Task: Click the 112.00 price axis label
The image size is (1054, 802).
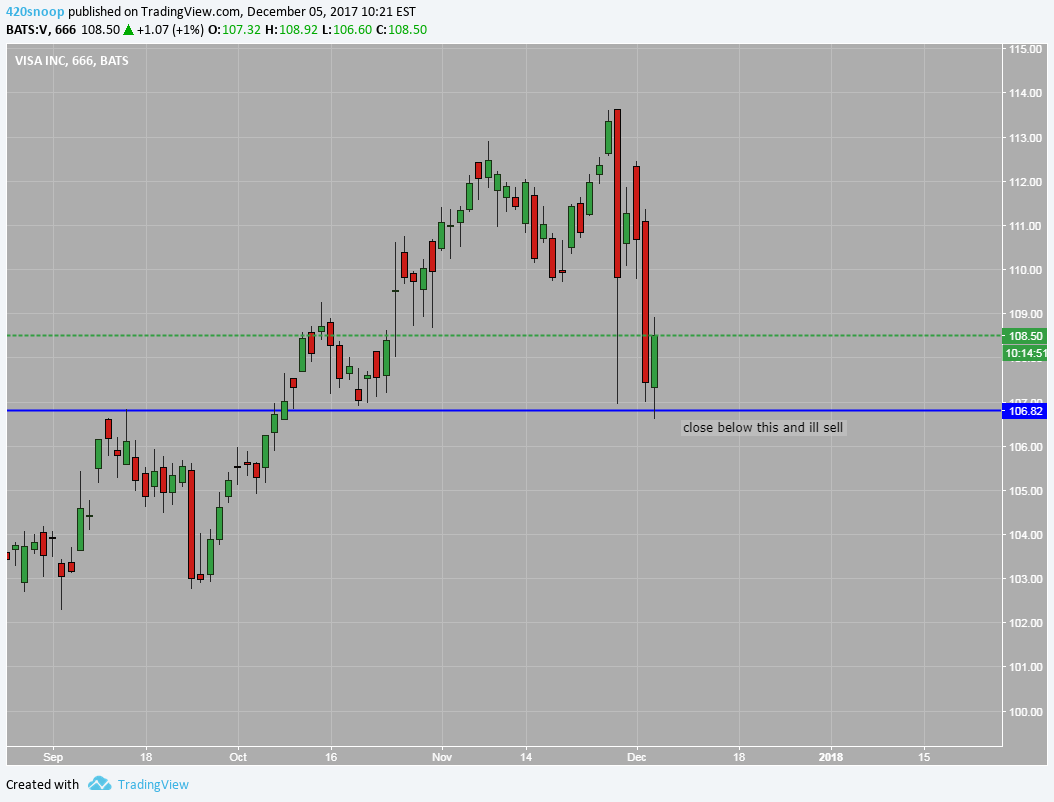Action: tap(1026, 182)
